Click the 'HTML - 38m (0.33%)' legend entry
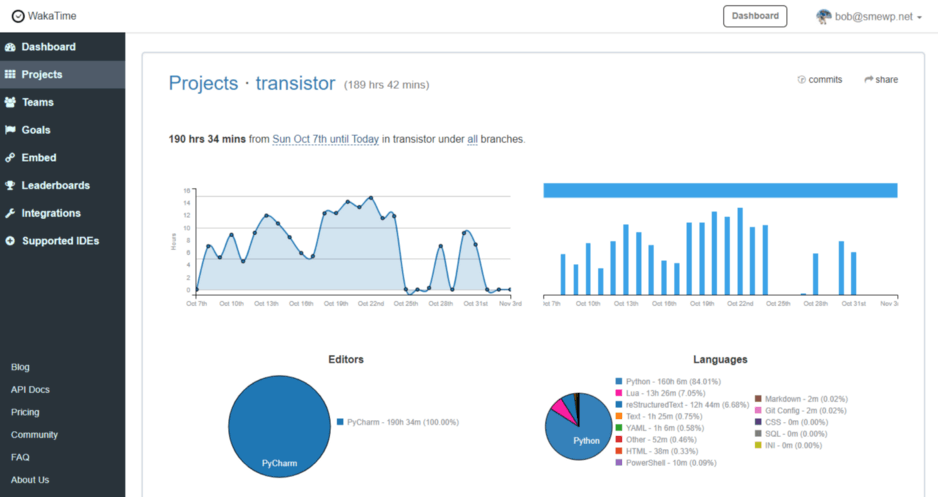This screenshot has width=938, height=497. click(x=657, y=451)
